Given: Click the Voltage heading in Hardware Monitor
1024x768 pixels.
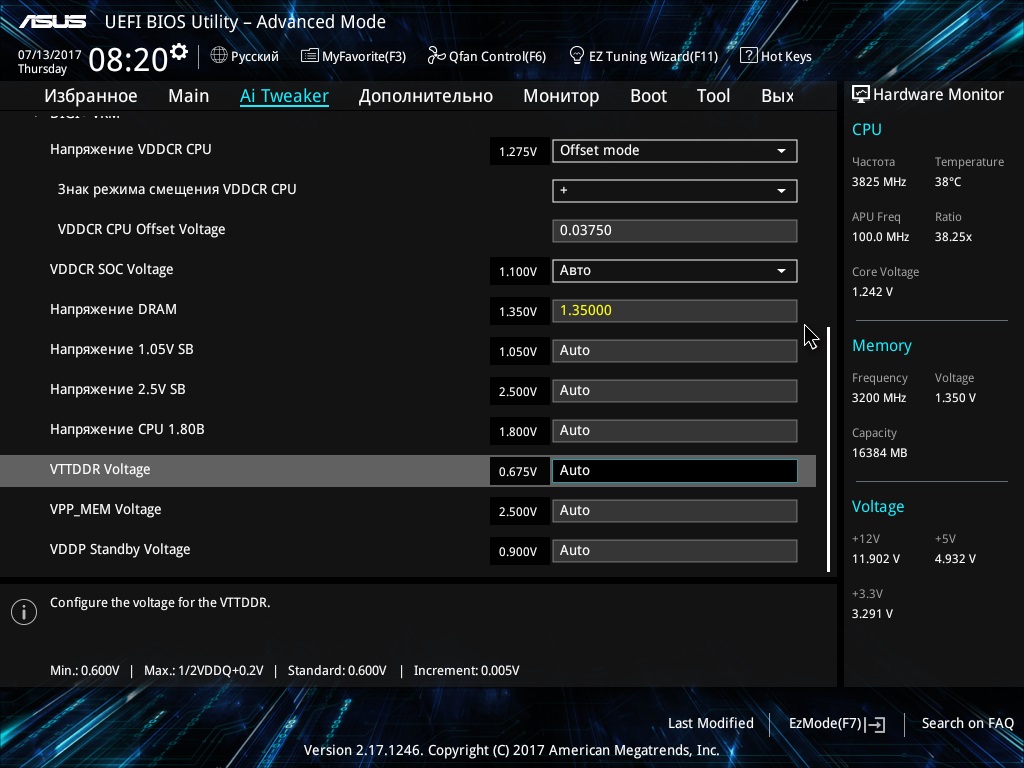Looking at the screenshot, I should 878,507.
